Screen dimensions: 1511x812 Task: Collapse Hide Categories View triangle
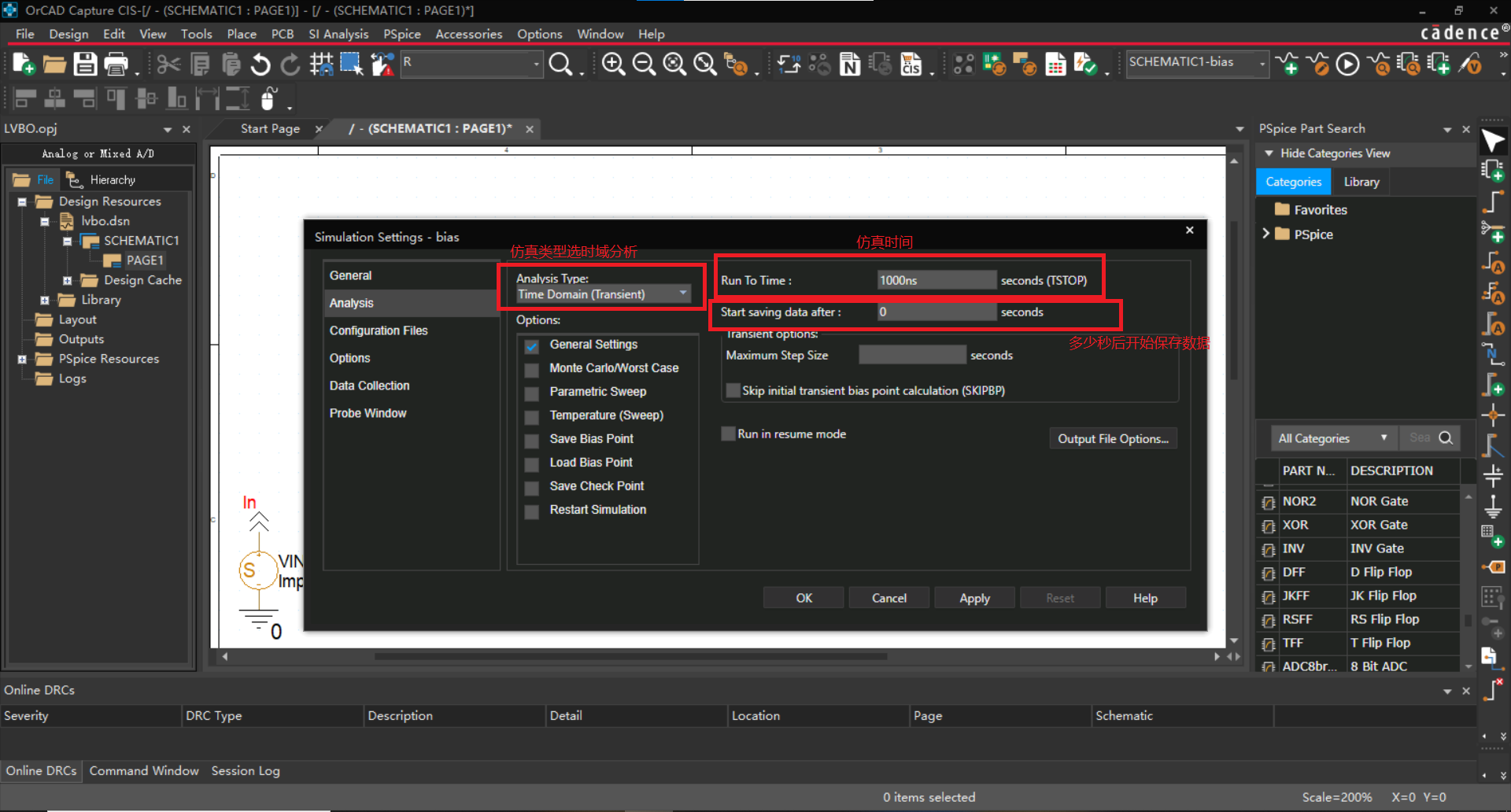(x=1269, y=153)
